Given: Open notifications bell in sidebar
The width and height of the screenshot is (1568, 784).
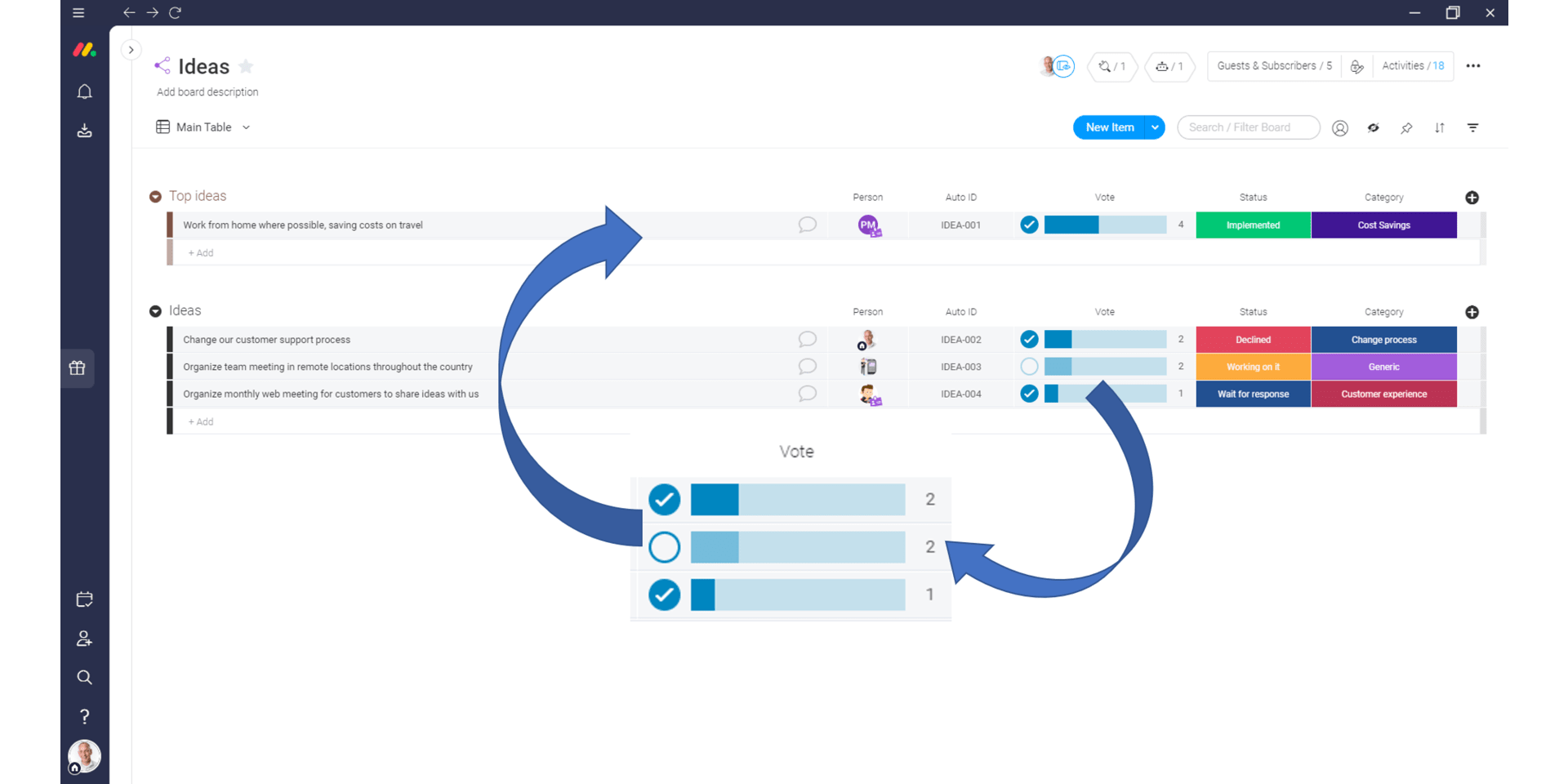Looking at the screenshot, I should point(84,91).
